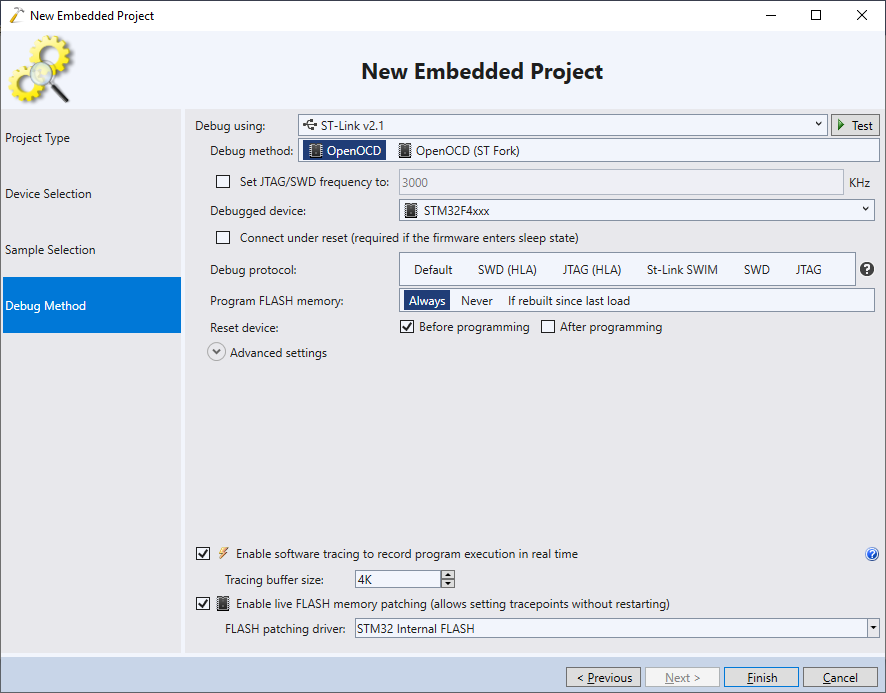Viewport: 886px width, 693px height.
Task: Enable Set JTAG/SWD frequency checkbox
Action: 223,181
